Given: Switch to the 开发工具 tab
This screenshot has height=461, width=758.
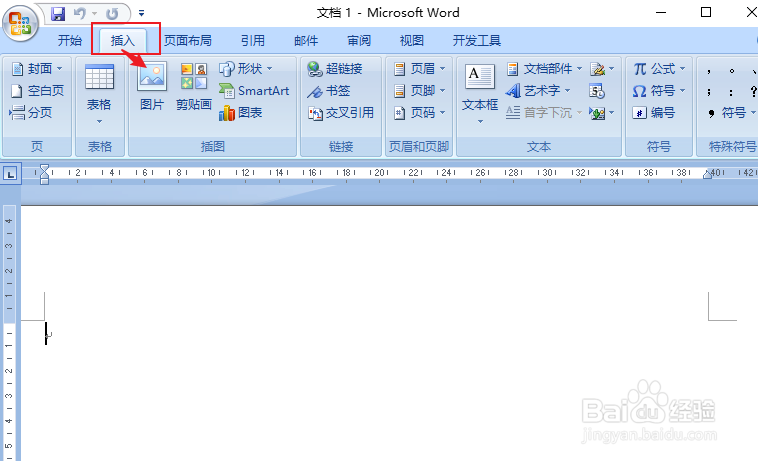Looking at the screenshot, I should [477, 41].
